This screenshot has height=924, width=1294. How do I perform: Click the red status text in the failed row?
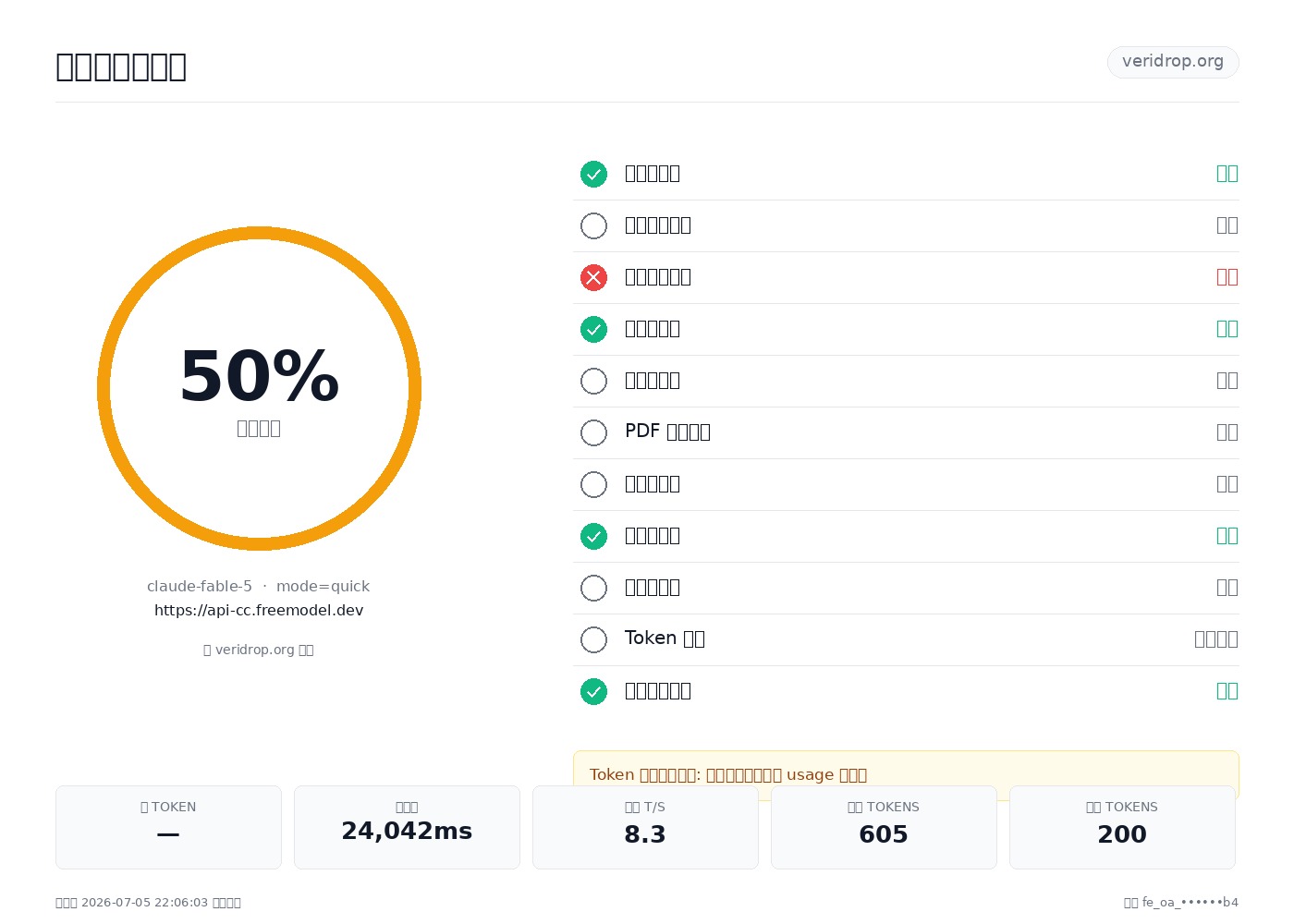(x=1227, y=277)
